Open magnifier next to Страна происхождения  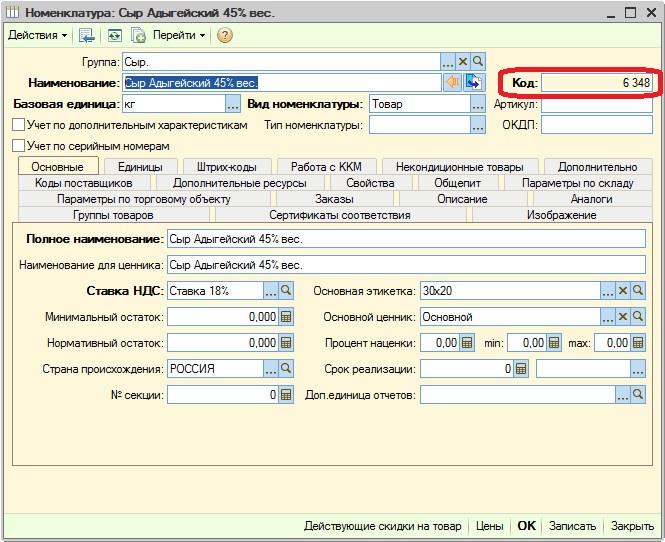tap(286, 369)
